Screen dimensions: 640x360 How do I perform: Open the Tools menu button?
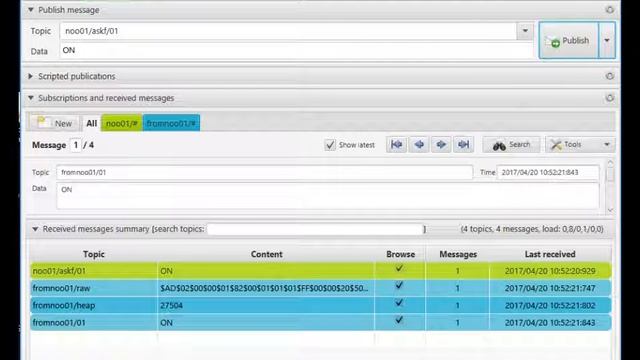click(x=580, y=144)
